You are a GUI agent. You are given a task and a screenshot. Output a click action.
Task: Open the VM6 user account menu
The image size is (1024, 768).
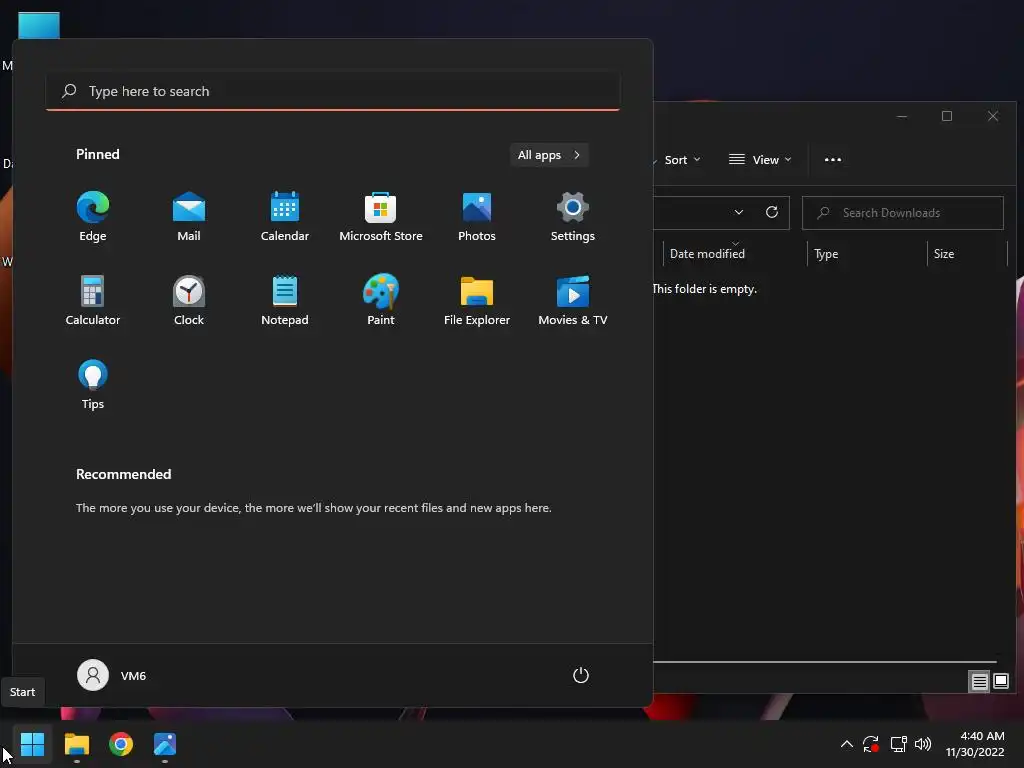(112, 675)
